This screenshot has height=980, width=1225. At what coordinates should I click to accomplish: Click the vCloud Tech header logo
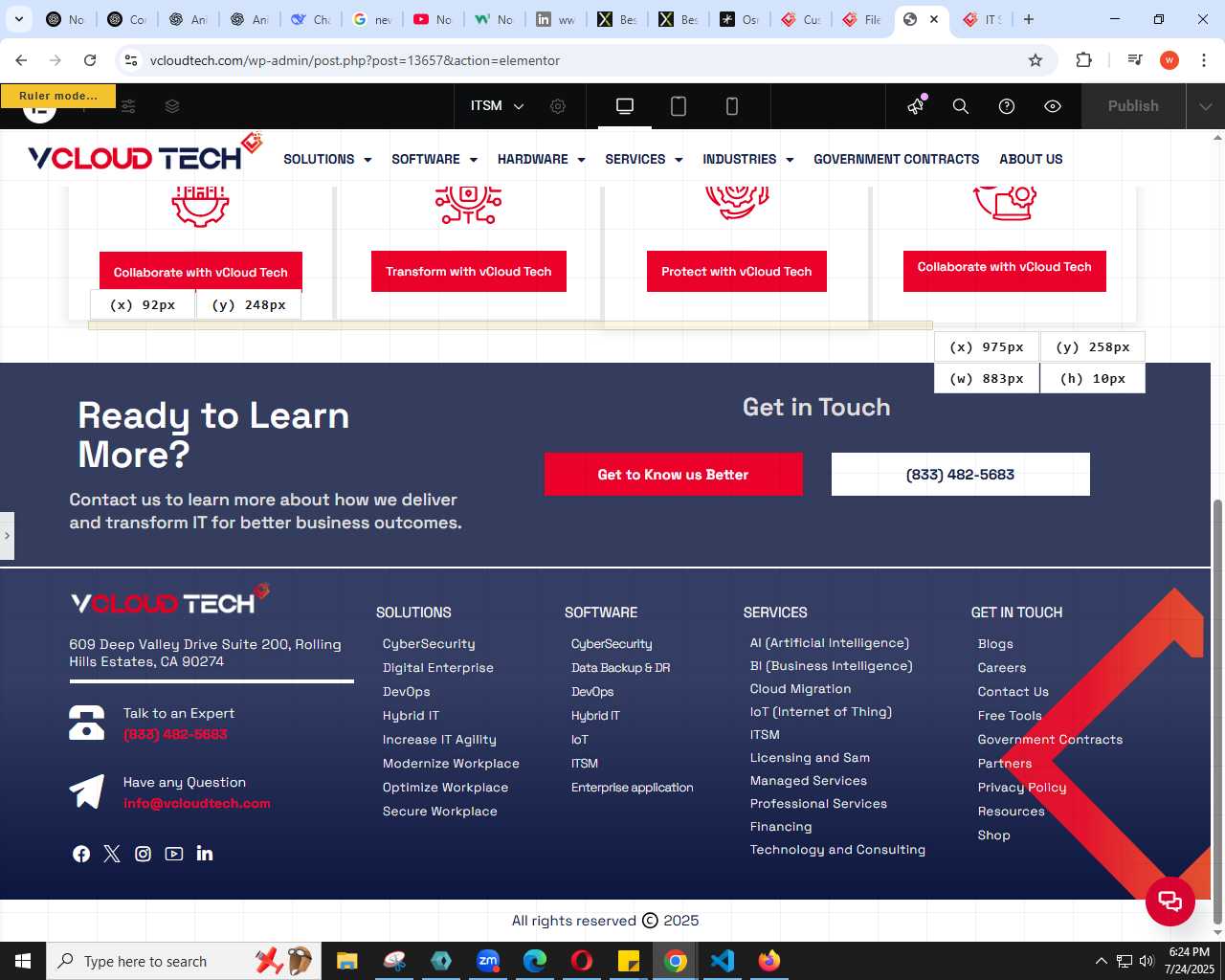tap(145, 154)
